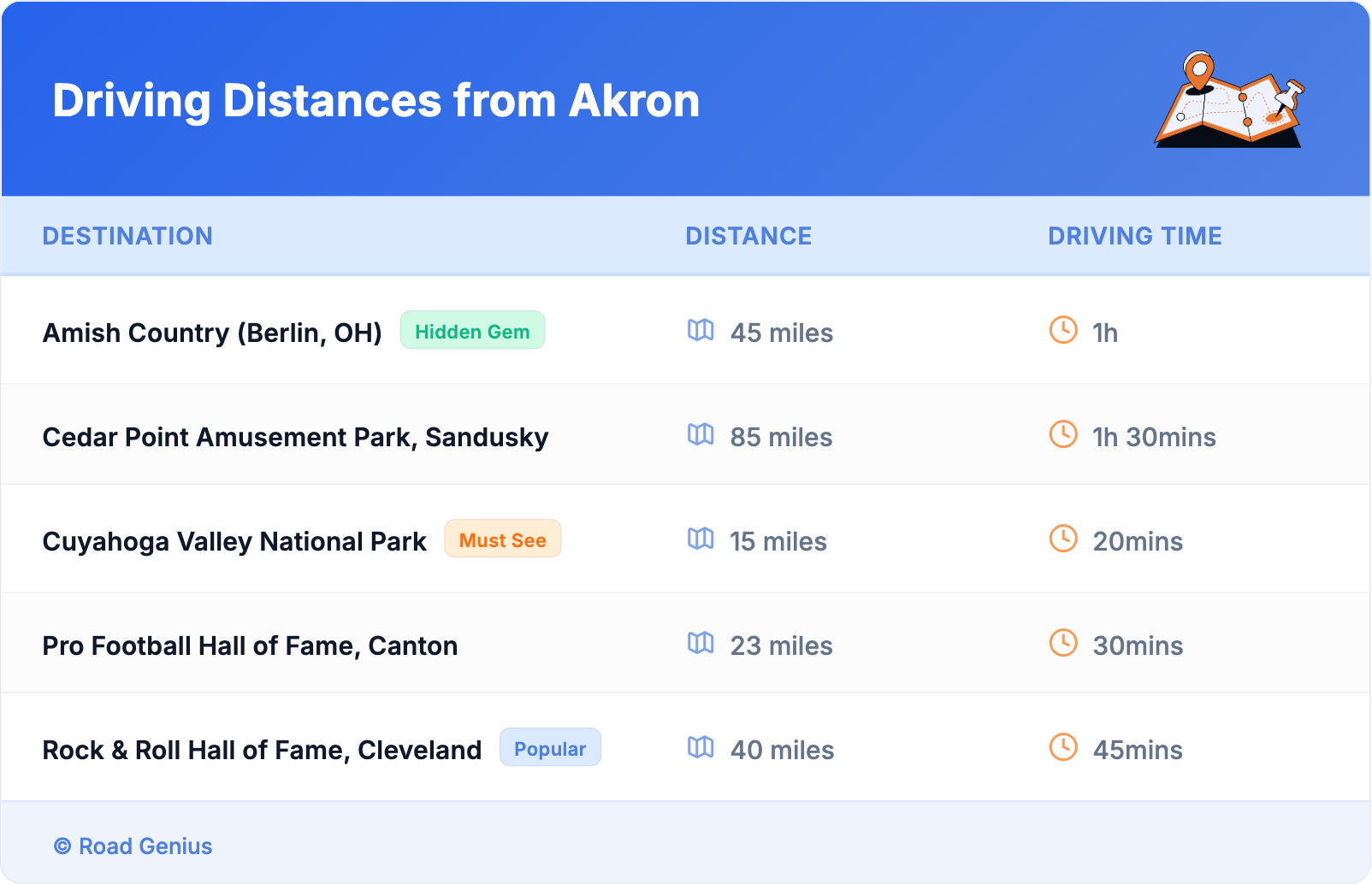Click the map illustration with location pin
This screenshot has height=884, width=1372.
[1229, 100]
